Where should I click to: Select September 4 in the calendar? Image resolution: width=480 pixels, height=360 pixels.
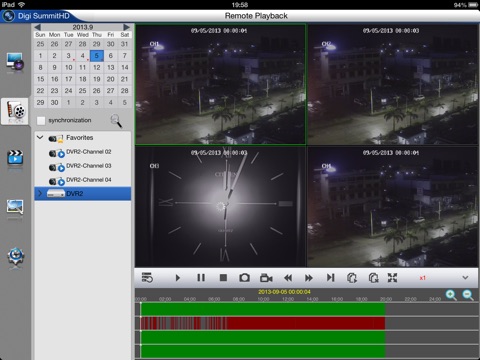coord(83,56)
